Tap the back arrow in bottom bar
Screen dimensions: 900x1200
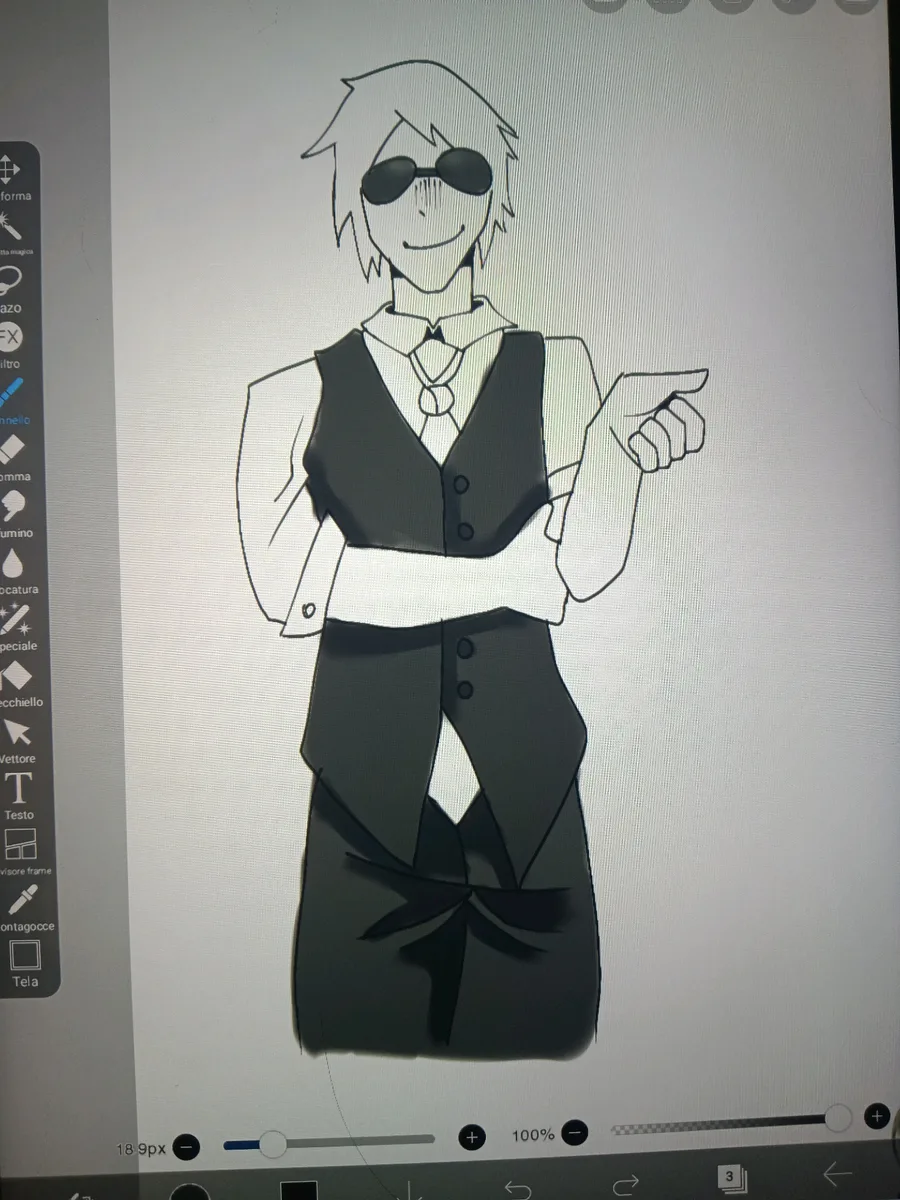point(836,1174)
